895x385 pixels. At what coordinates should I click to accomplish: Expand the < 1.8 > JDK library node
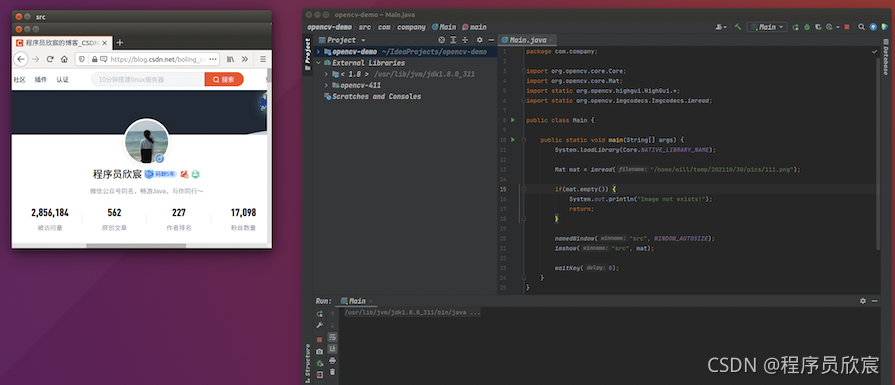tap(326, 74)
